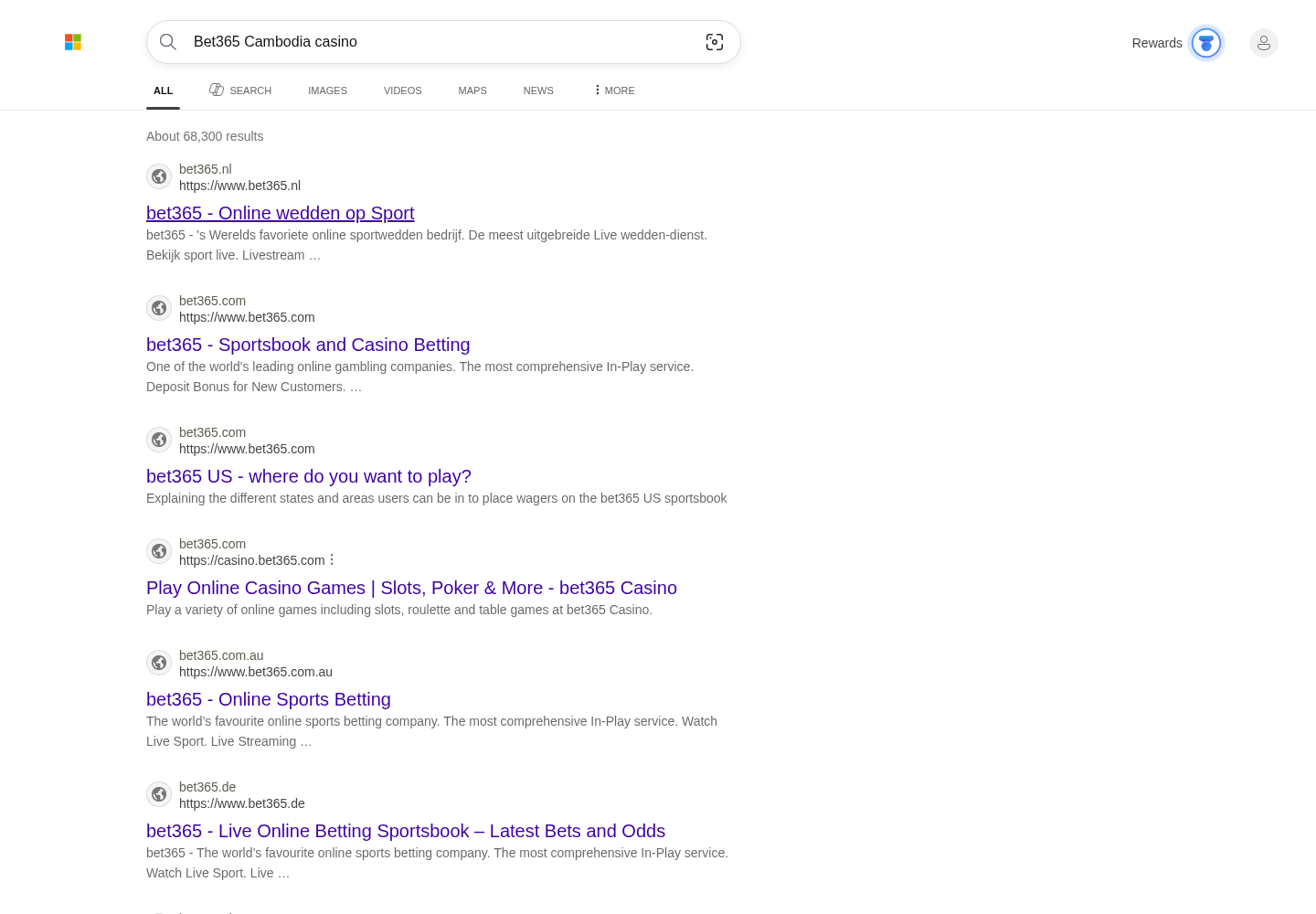This screenshot has width=1316, height=914.
Task: Switch to the Maps tab
Action: pos(472,90)
